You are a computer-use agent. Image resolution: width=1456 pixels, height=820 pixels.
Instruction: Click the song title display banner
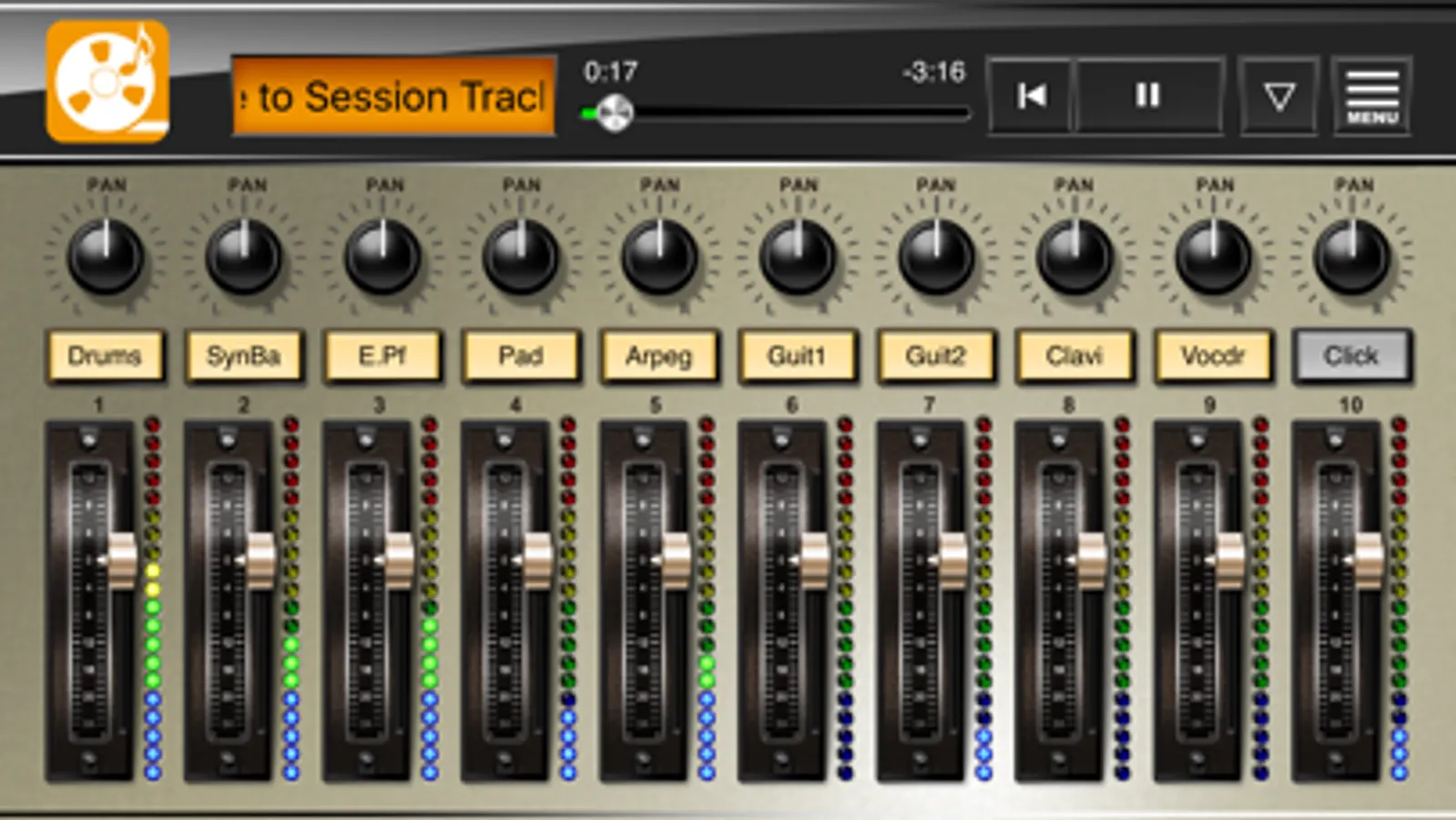point(394,97)
